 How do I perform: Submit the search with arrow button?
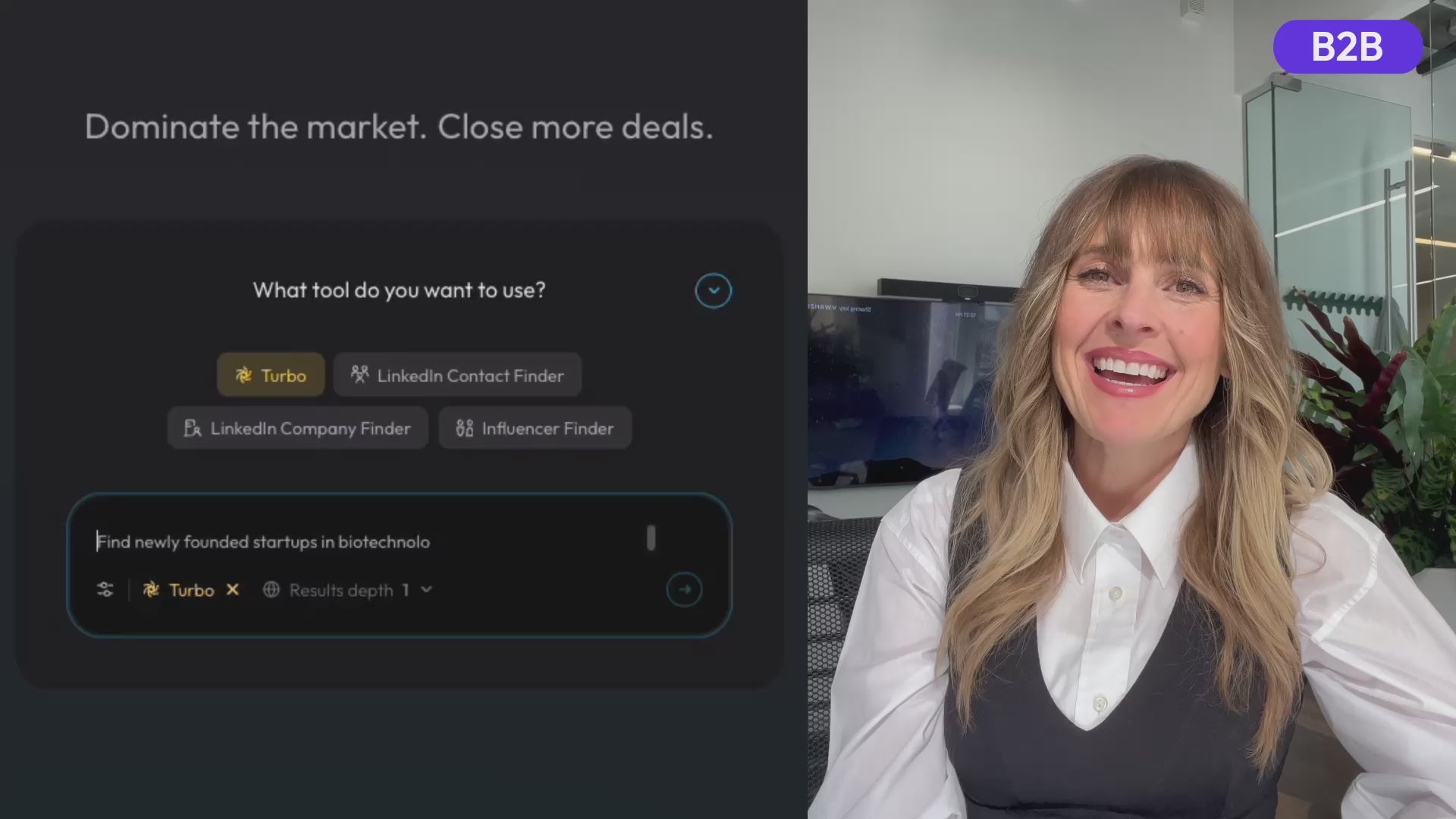coord(684,589)
